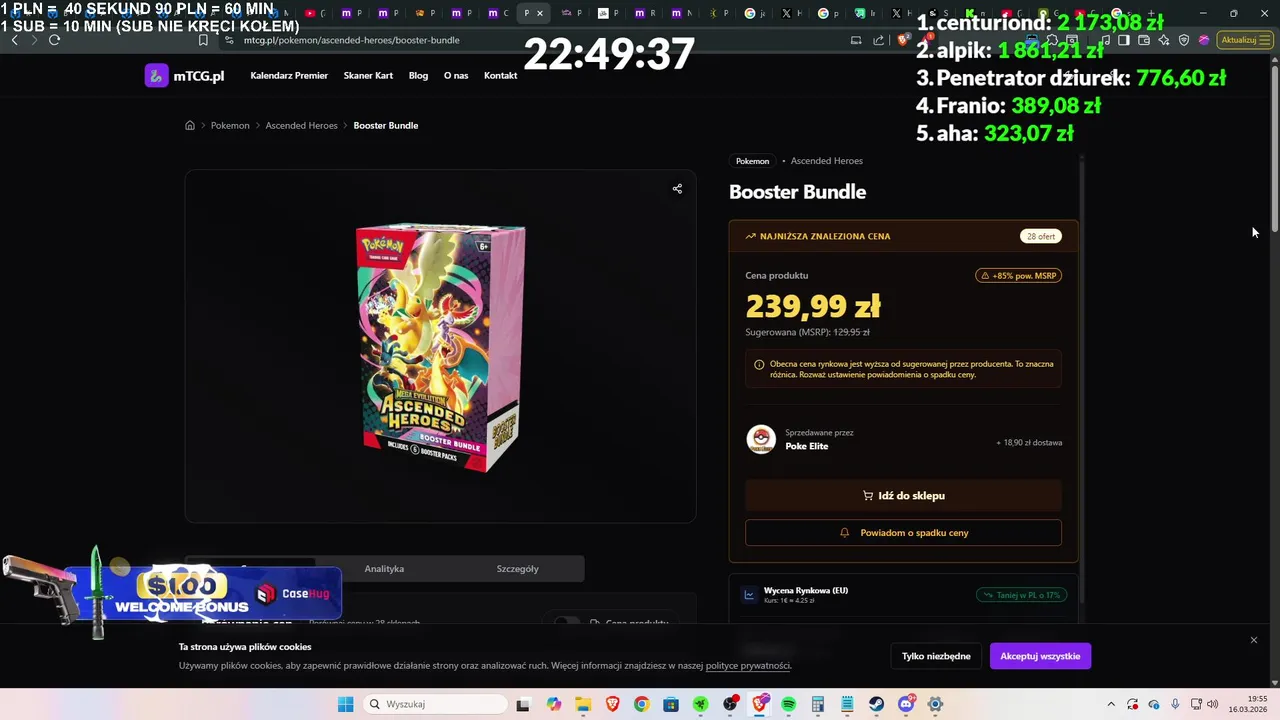
Task: Click the share icon on the product image
Action: [677, 188]
